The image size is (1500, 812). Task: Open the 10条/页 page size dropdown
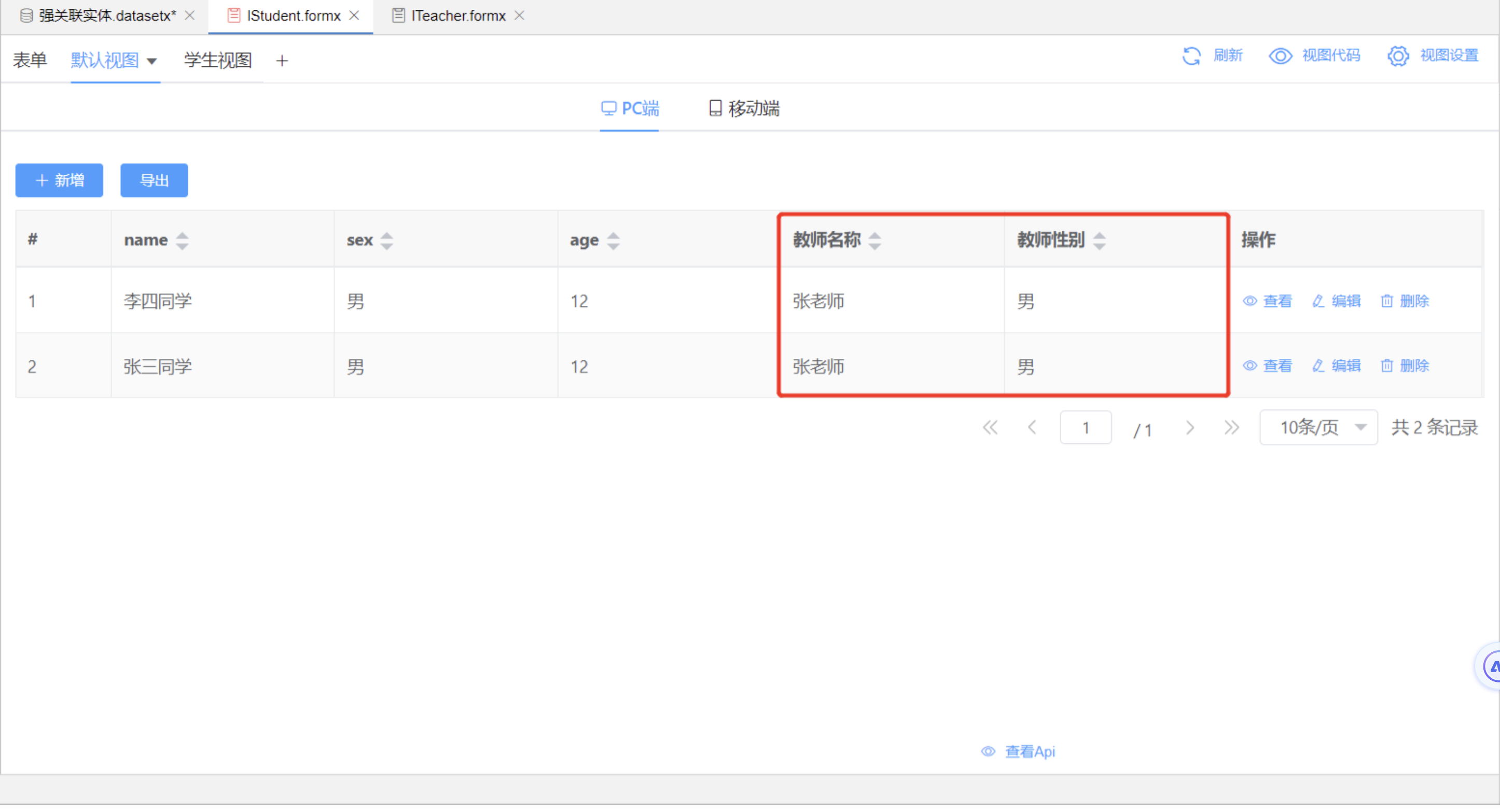coord(1318,428)
